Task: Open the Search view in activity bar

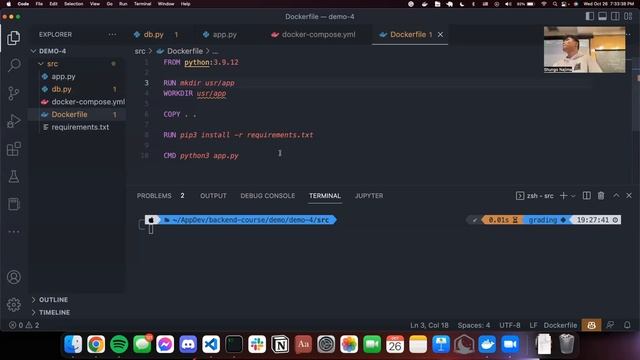Action: pyautogui.click(x=14, y=65)
